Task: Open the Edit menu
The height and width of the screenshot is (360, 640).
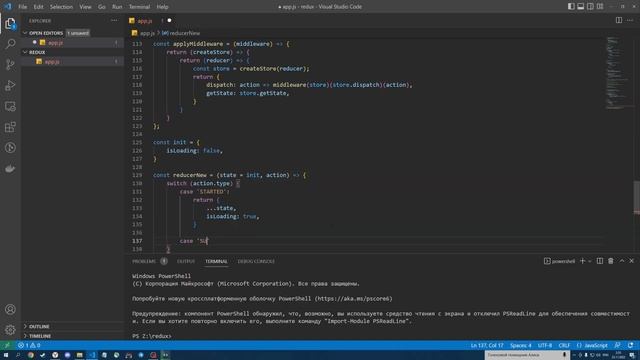Action: pos(38,7)
